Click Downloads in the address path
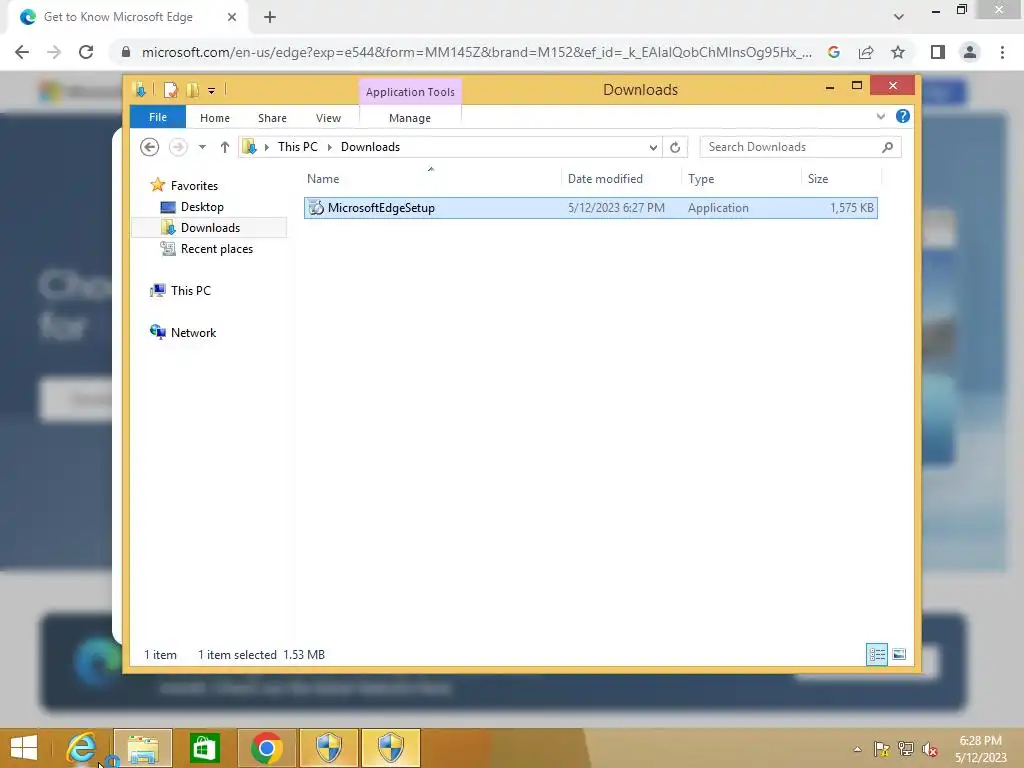The height and width of the screenshot is (768, 1024). (x=370, y=147)
